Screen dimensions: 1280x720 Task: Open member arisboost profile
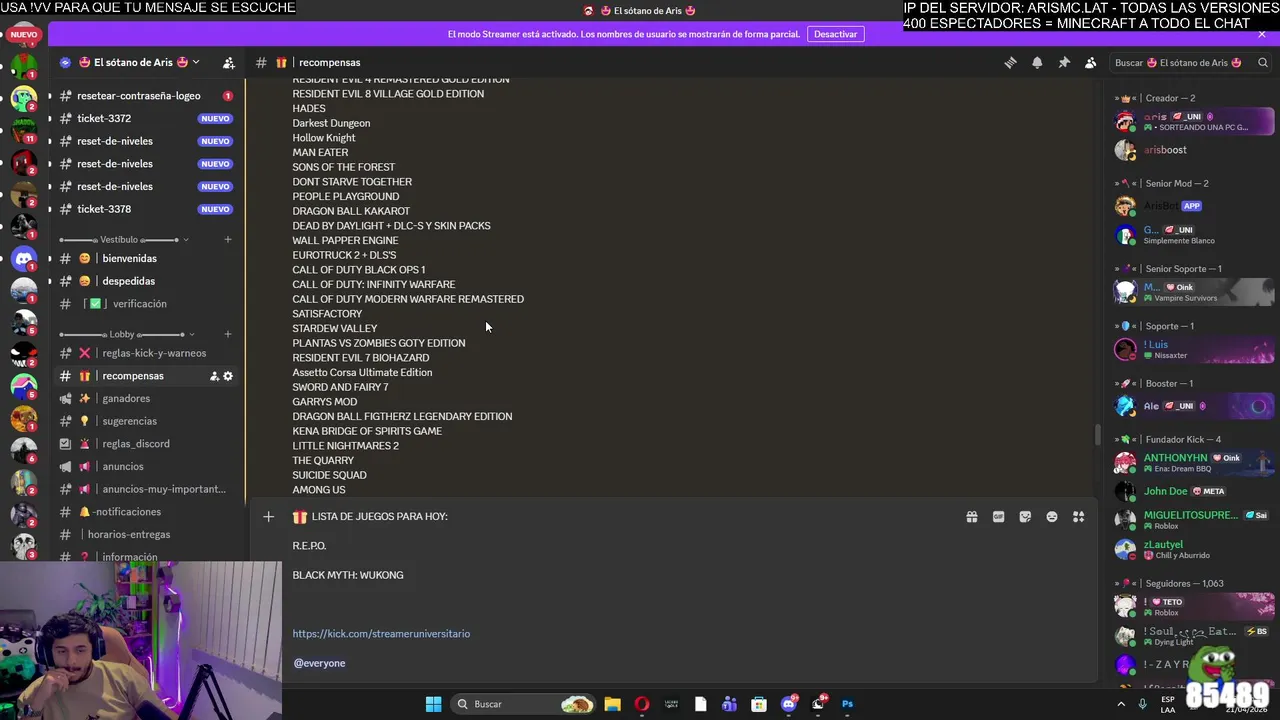point(1194,150)
